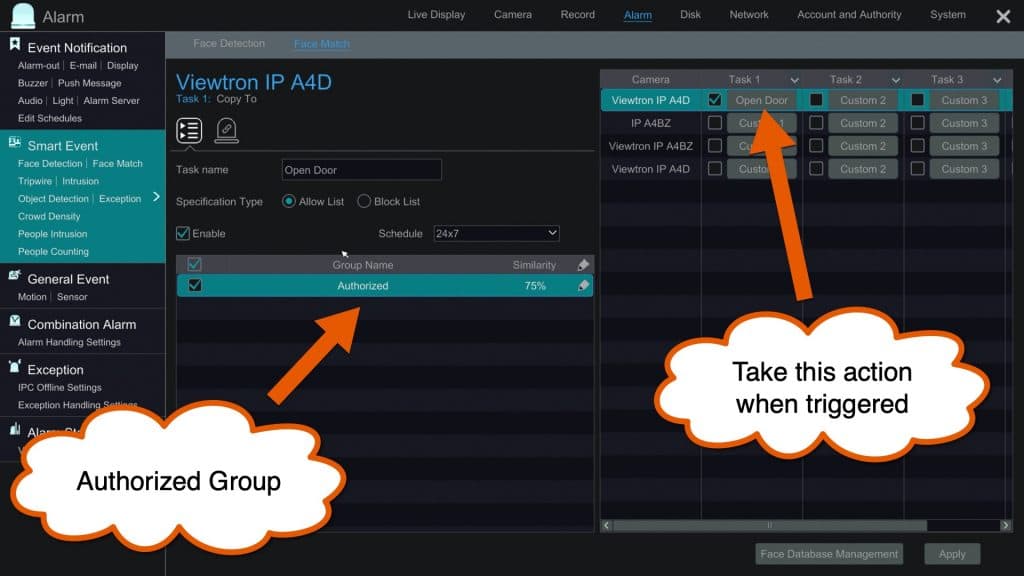The height and width of the screenshot is (576, 1024).
Task: Click the Copy To link
Action: tap(236, 99)
